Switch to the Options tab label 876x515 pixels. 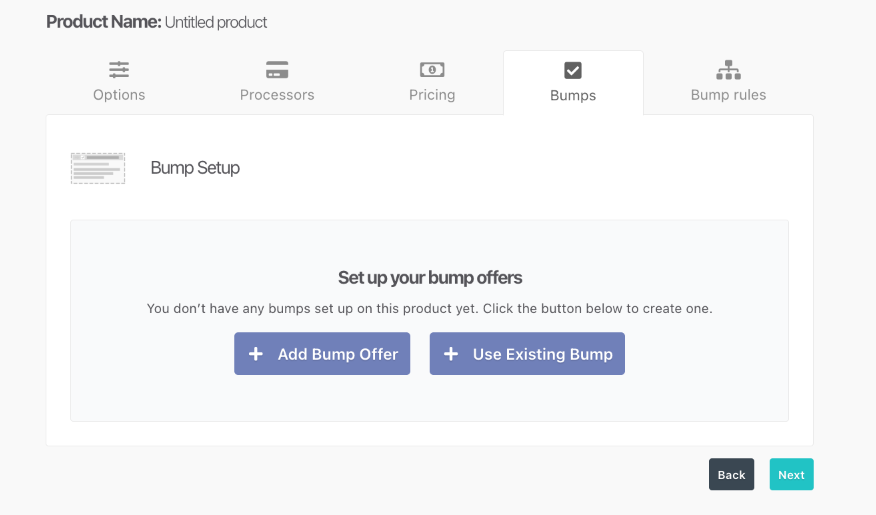click(119, 95)
